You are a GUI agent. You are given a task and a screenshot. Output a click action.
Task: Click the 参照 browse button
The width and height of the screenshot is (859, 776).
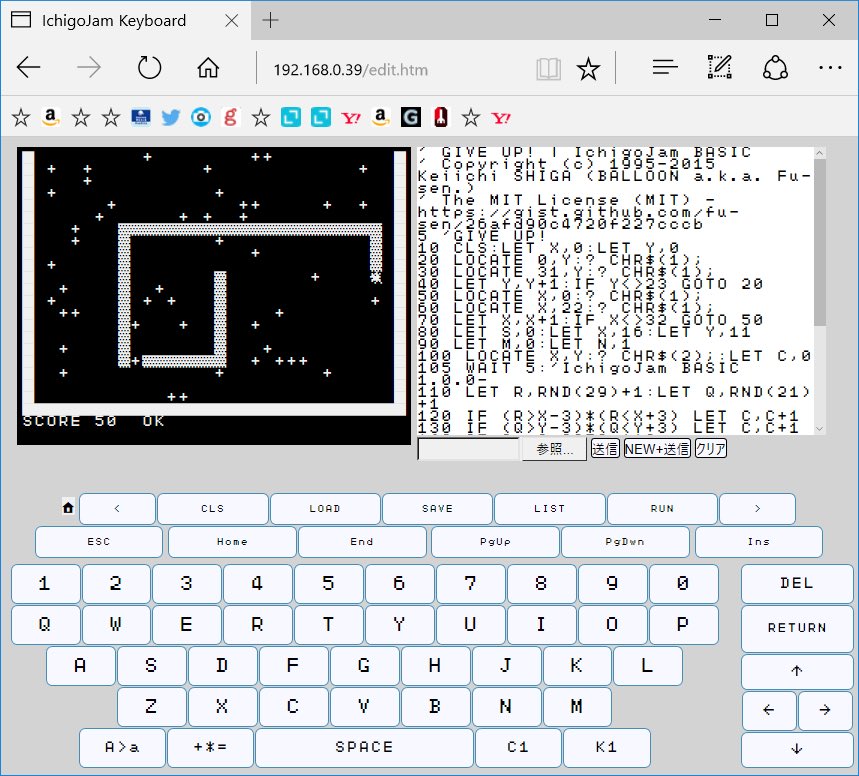(x=554, y=449)
